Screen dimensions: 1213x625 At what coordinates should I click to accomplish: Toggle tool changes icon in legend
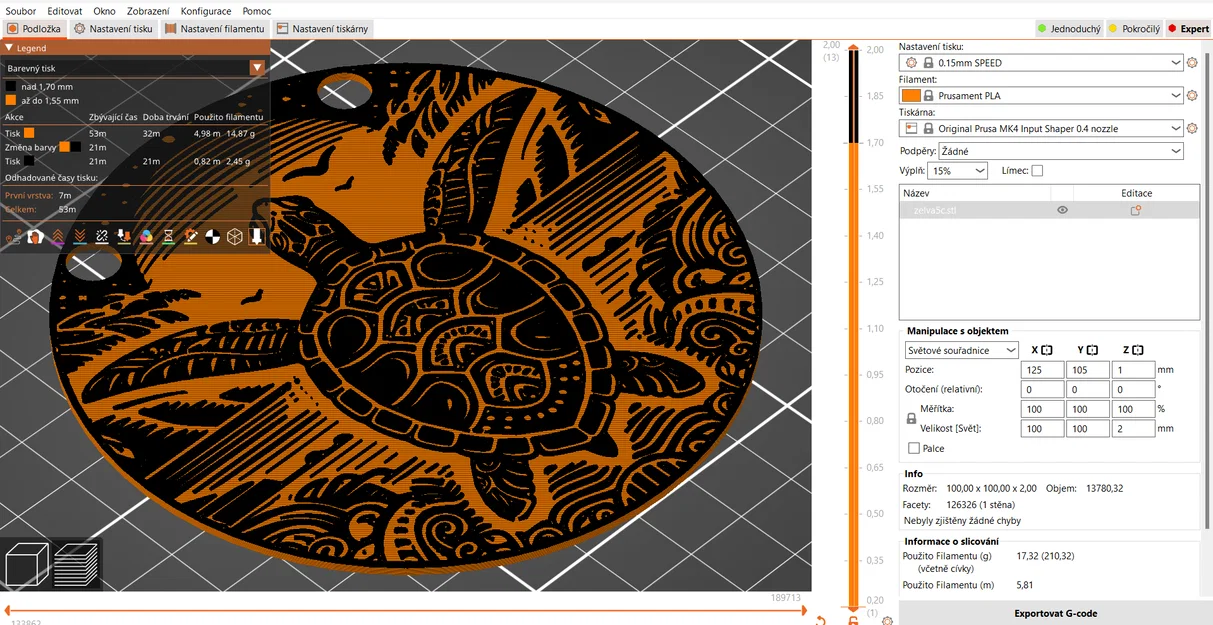123,237
